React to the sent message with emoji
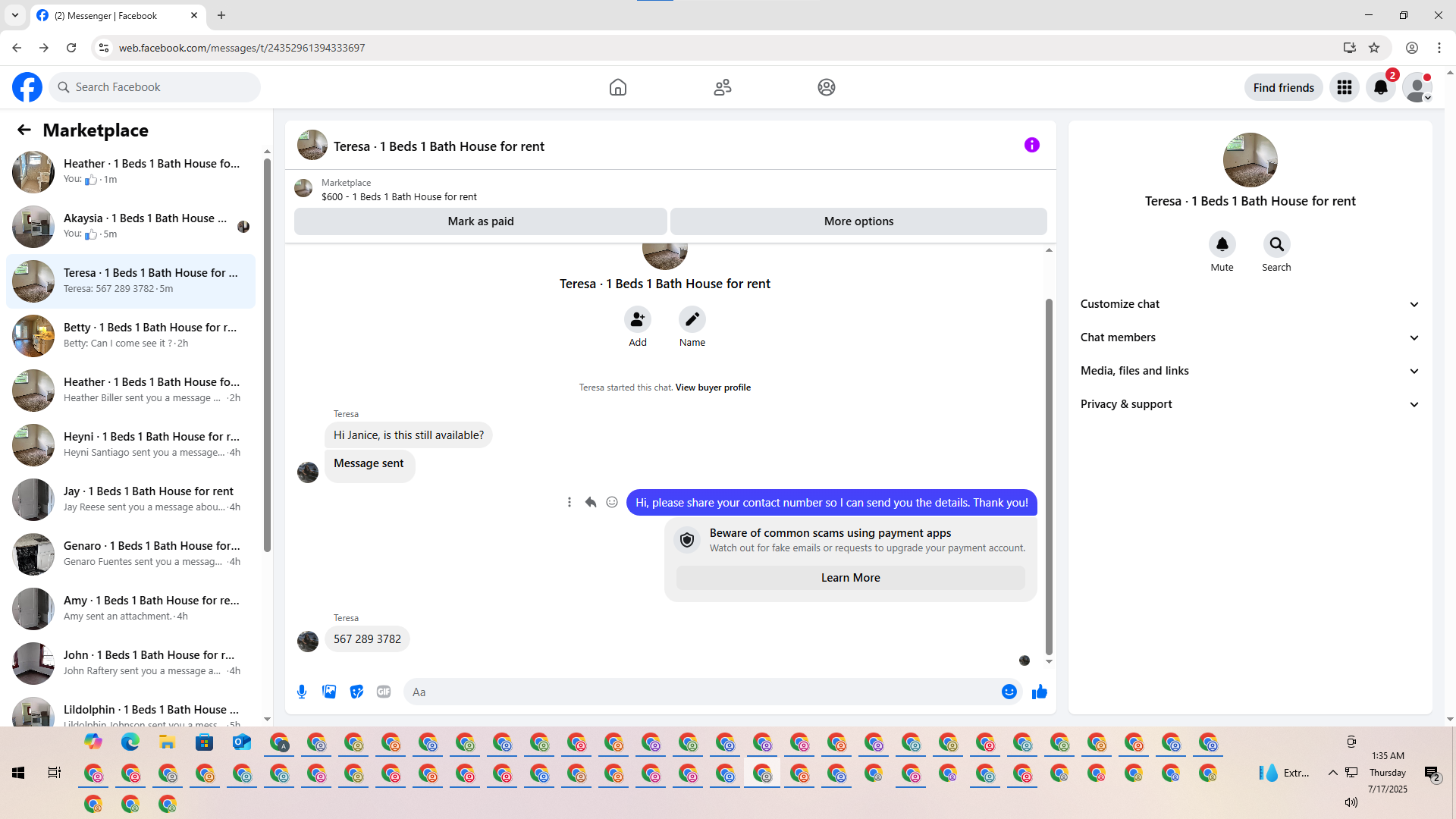The width and height of the screenshot is (1456, 819). click(612, 502)
